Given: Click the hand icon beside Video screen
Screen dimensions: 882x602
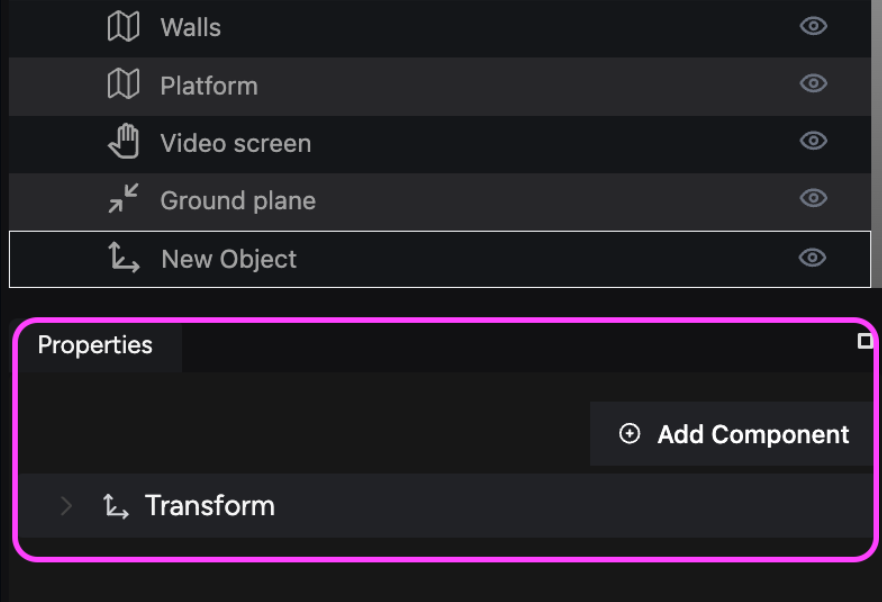Looking at the screenshot, I should pos(124,141).
